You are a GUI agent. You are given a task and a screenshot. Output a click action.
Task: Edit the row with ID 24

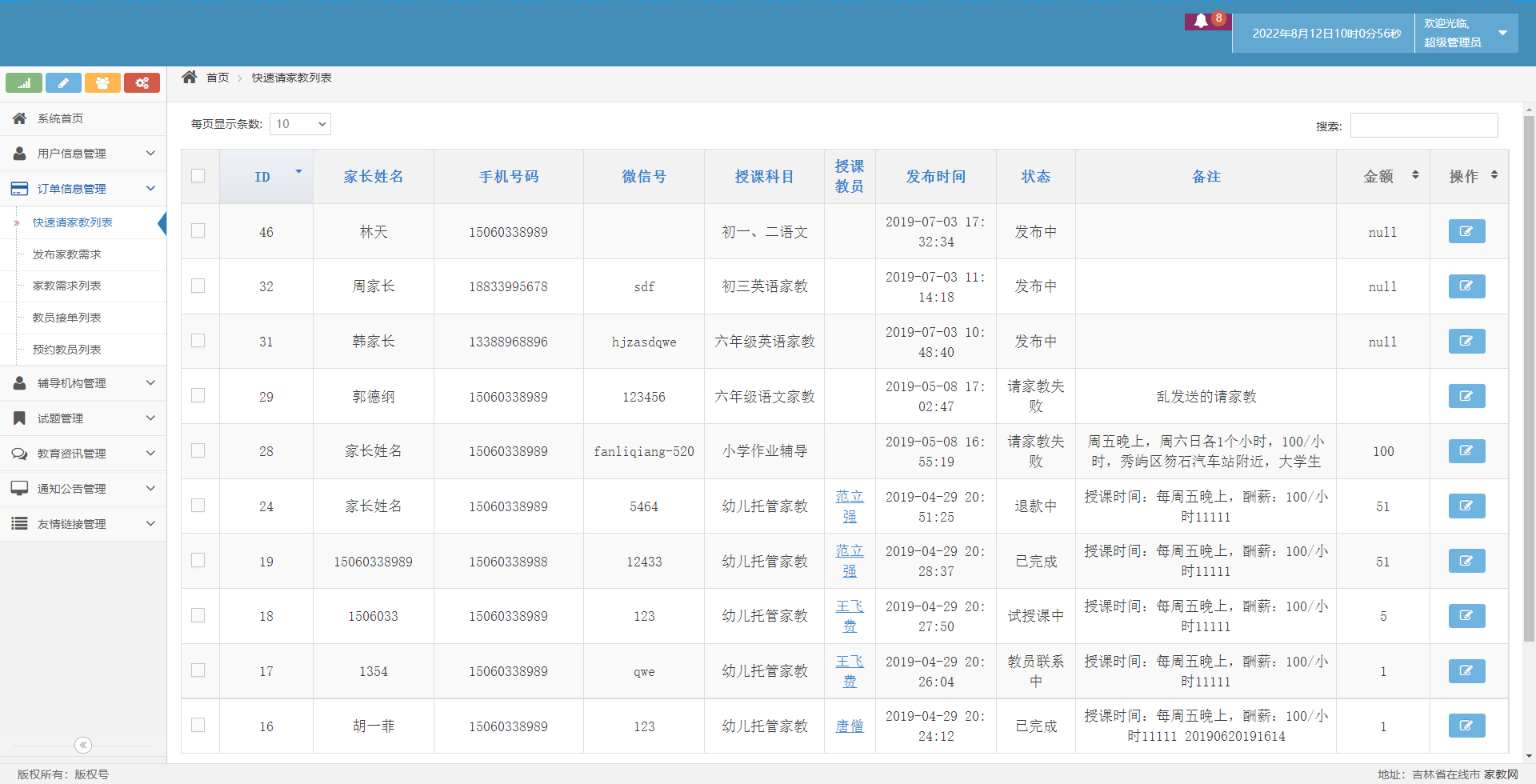click(x=1466, y=506)
